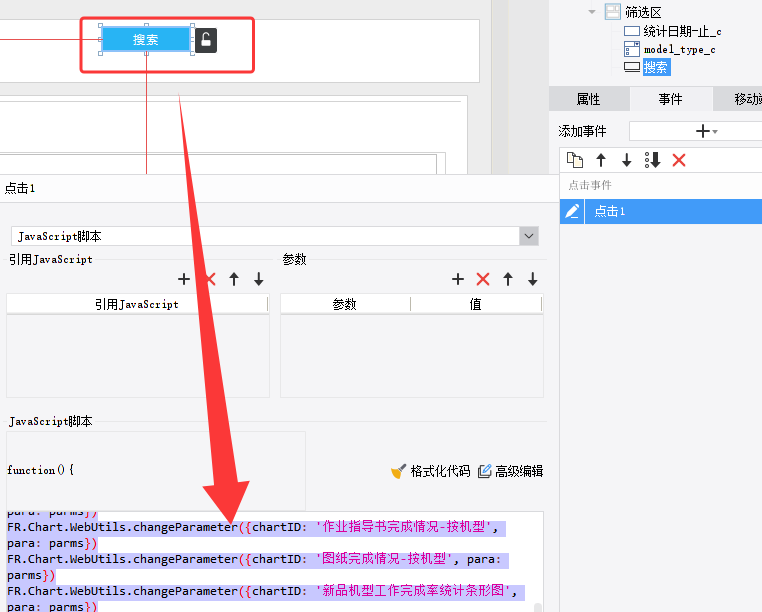Select model_type_c in widget tree
This screenshot has width=762, height=612.
(x=679, y=50)
